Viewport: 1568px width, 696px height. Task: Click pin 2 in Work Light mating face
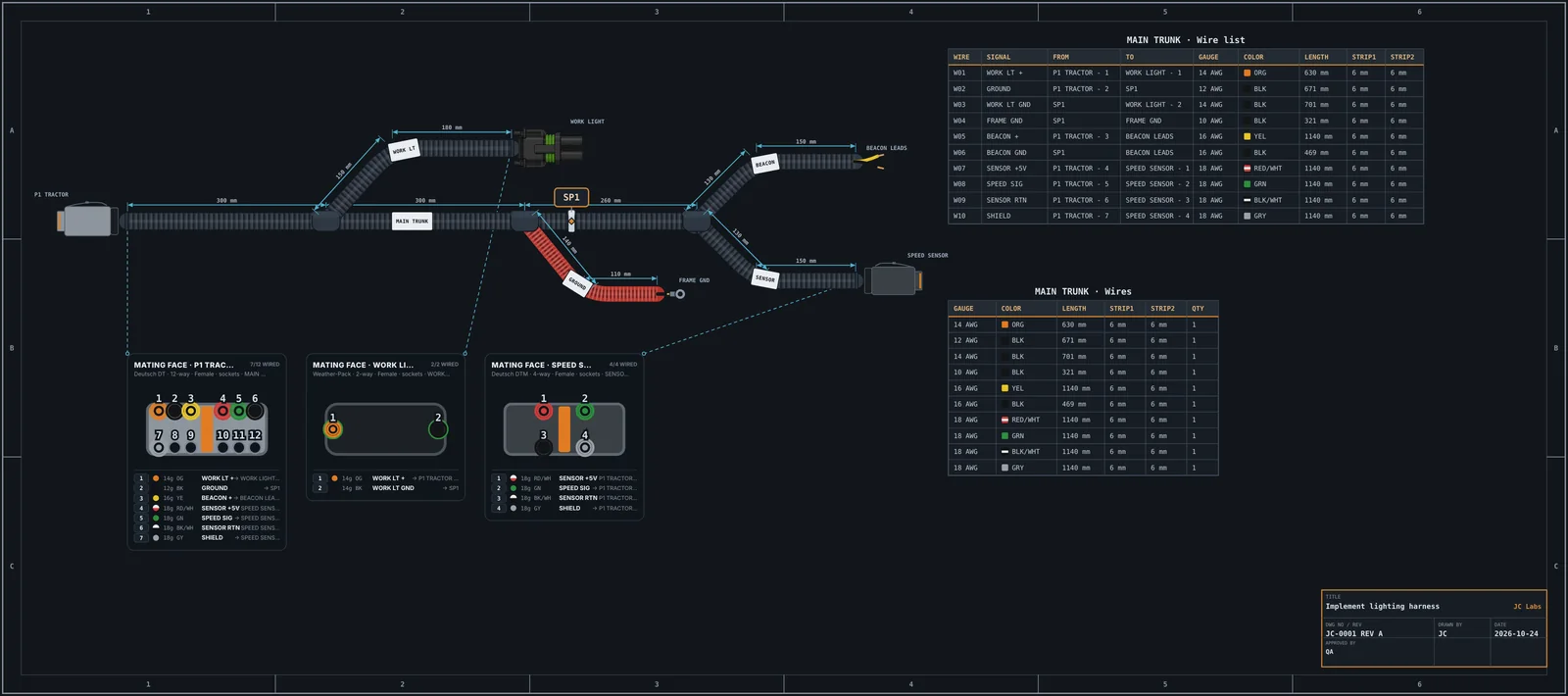438,428
